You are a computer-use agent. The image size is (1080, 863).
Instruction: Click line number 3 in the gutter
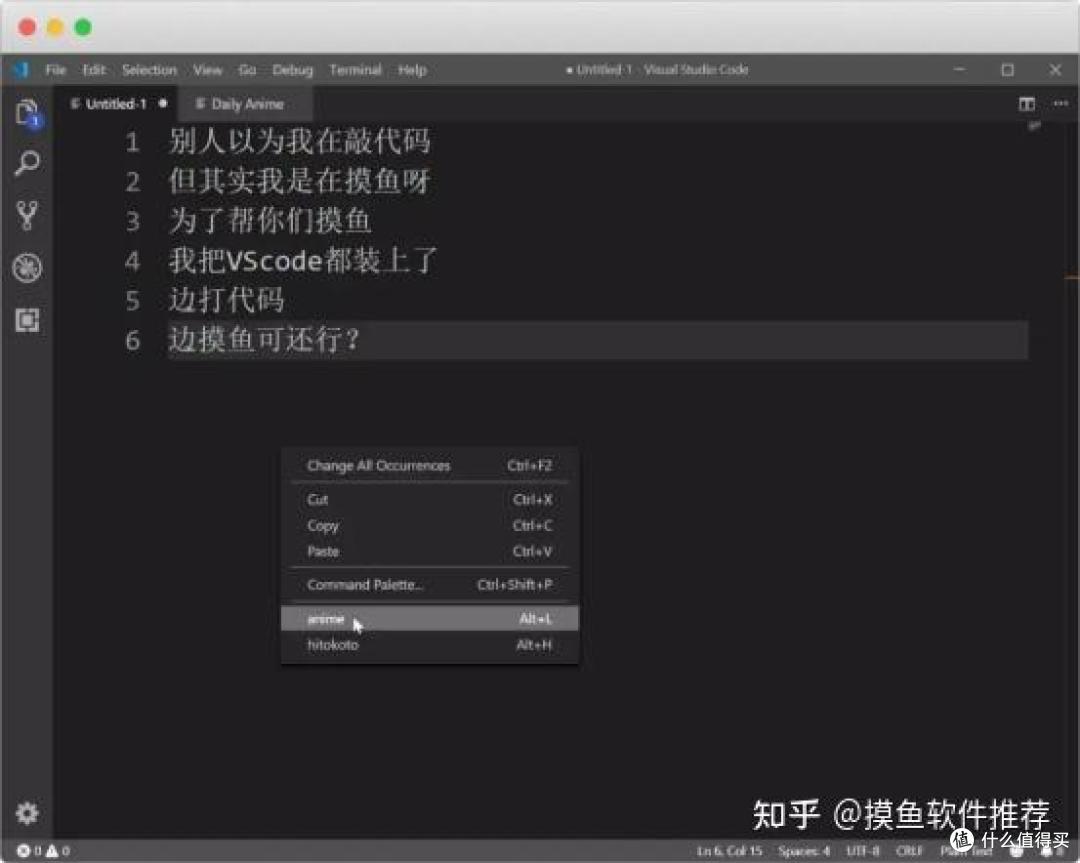point(133,222)
